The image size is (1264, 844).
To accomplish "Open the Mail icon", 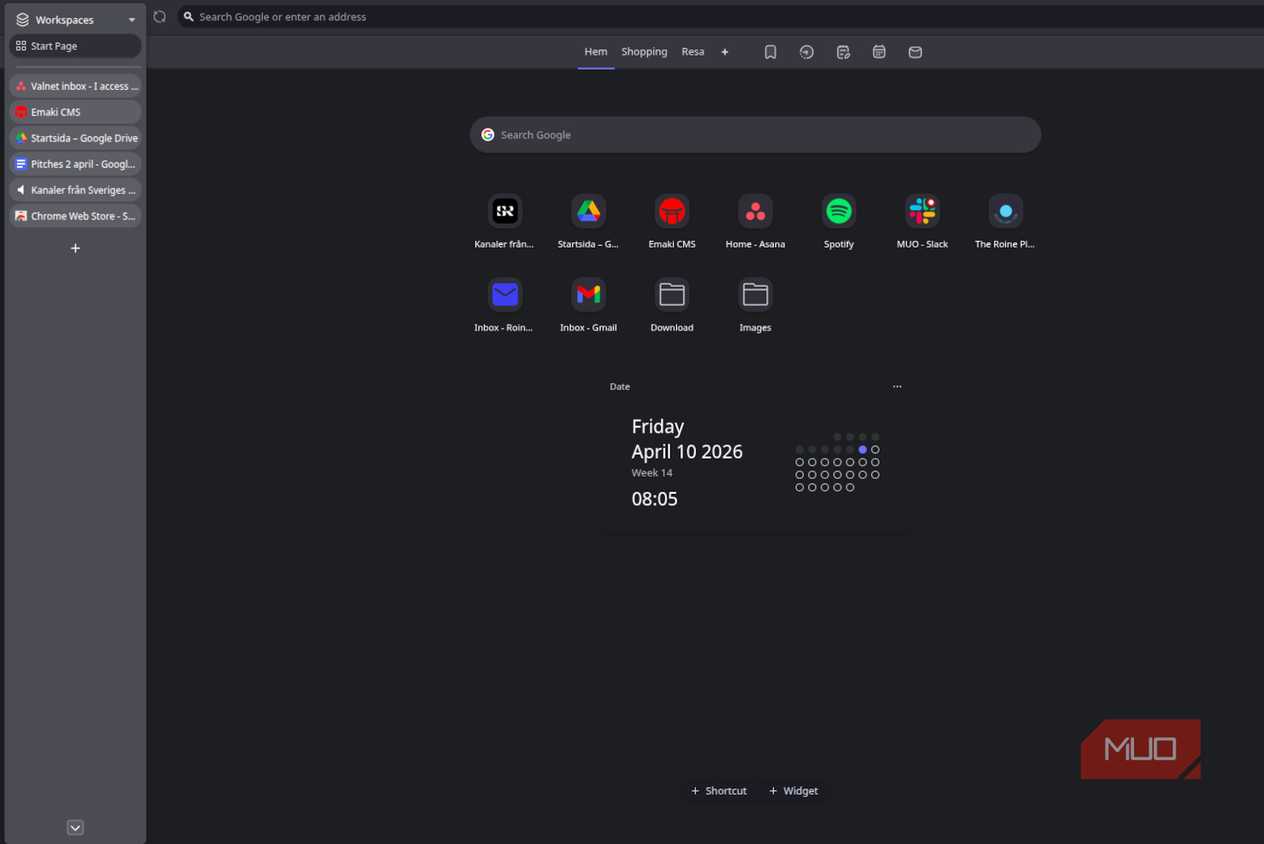I will pos(915,52).
